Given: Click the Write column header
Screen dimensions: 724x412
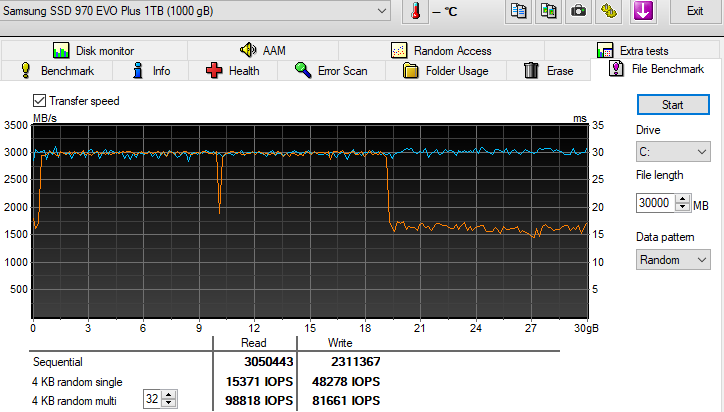Looking at the screenshot, I should click(340, 343).
